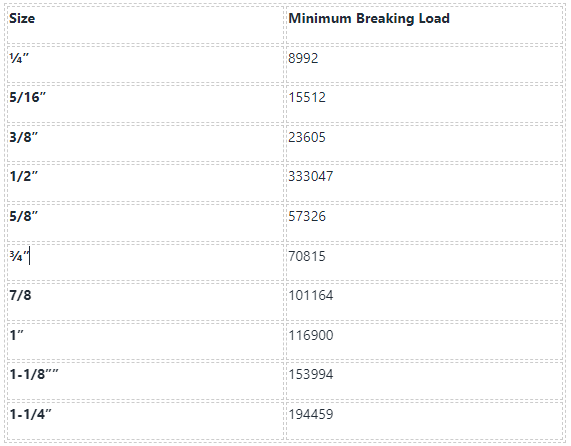Click the 57326 value cell
Image resolution: width=571 pixels, height=446 pixels.
[425, 222]
